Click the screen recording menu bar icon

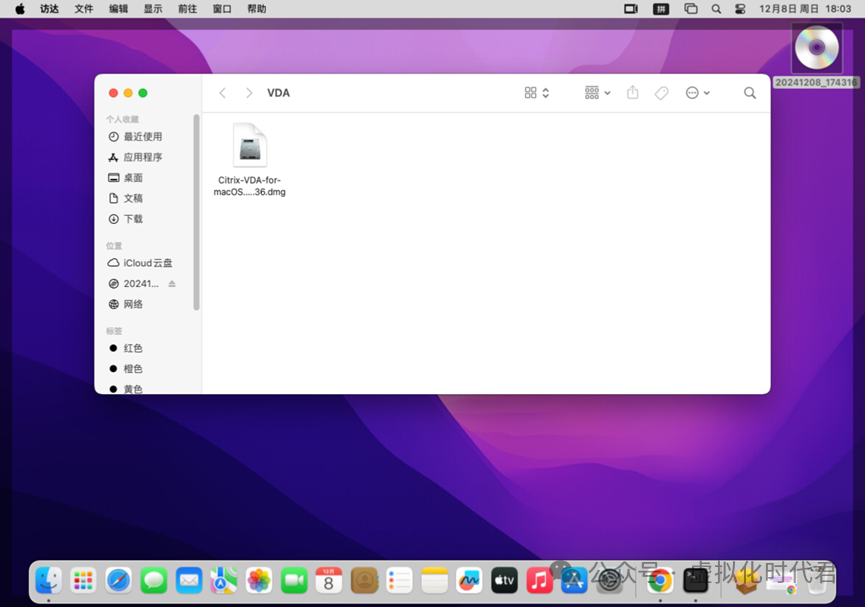(631, 9)
